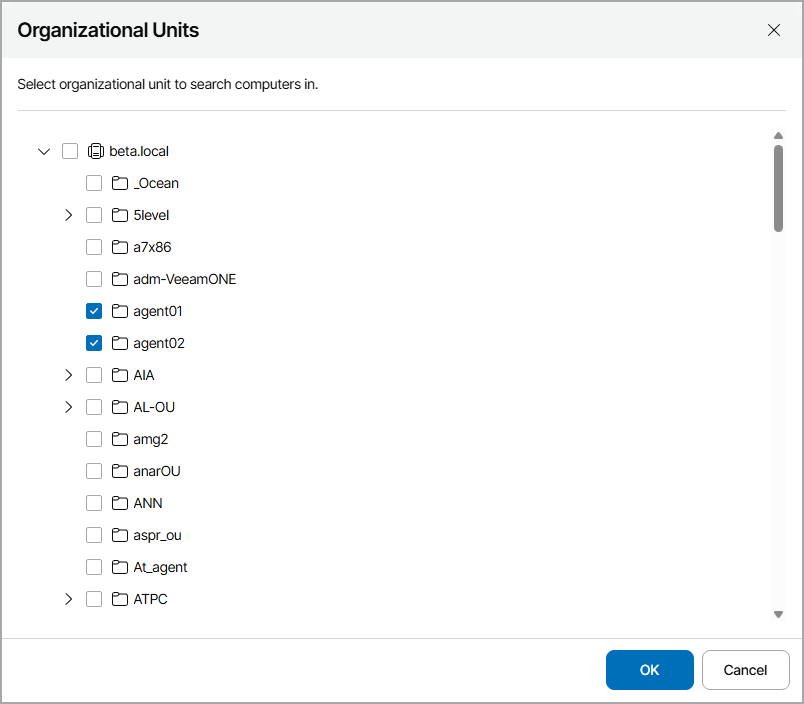
Task: Expand the 5level organizational unit
Action: [68, 215]
